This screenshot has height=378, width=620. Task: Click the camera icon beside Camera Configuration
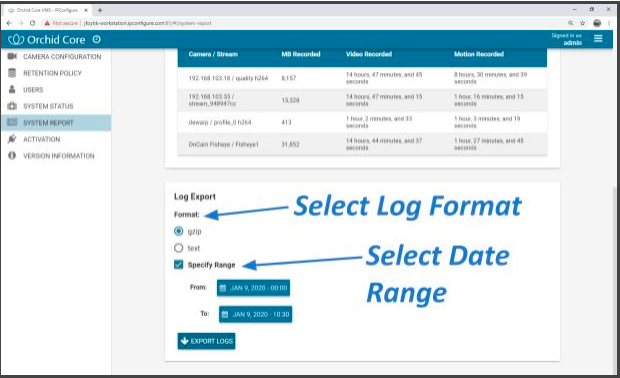pos(12,56)
